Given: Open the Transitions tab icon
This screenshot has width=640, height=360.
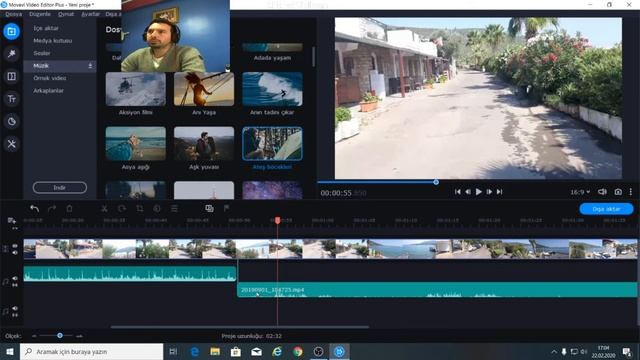Looking at the screenshot, I should [11, 76].
